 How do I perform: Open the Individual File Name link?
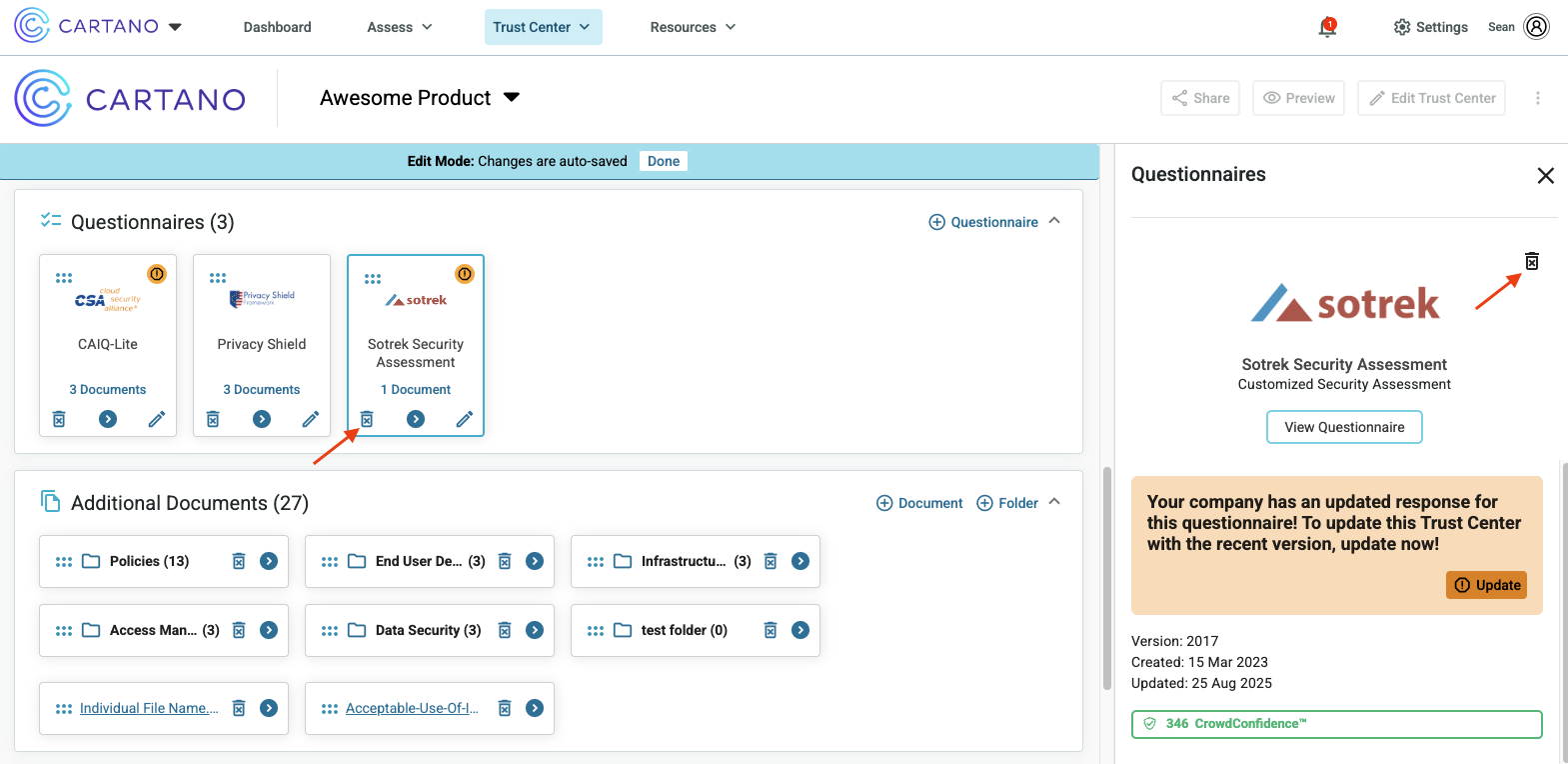coord(149,708)
